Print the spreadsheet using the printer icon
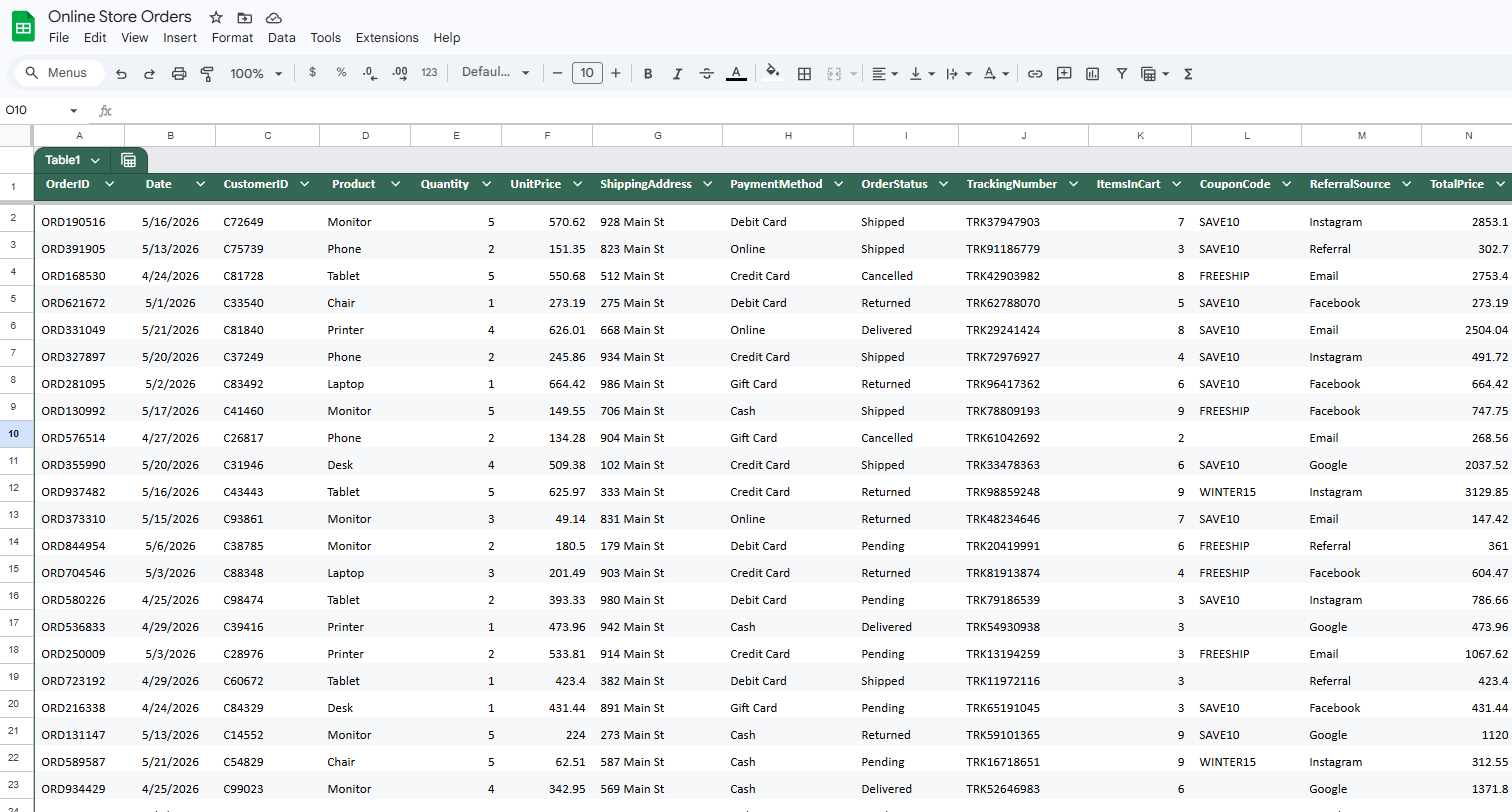The width and height of the screenshot is (1512, 812). click(179, 73)
